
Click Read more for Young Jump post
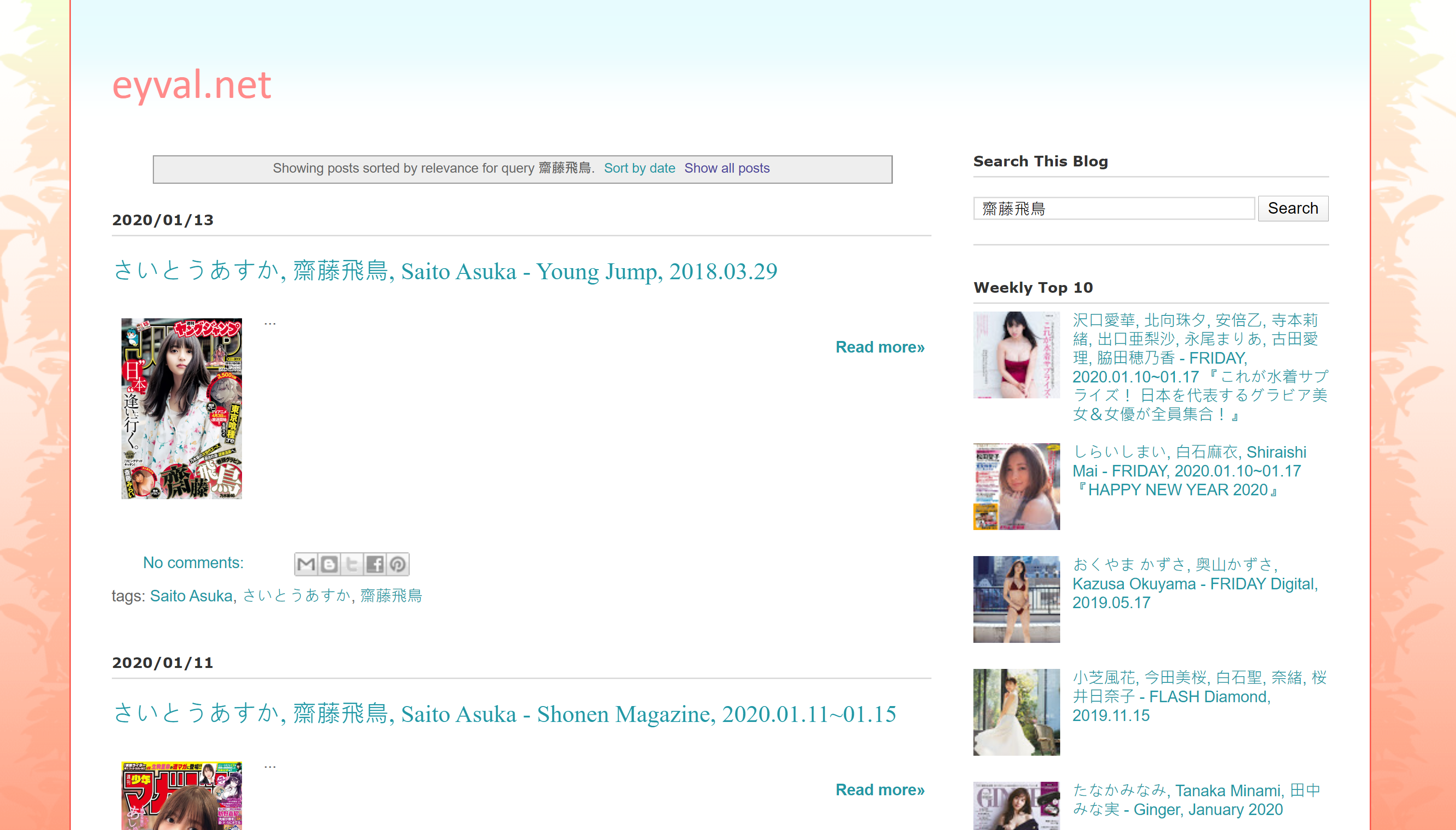pyautogui.click(x=880, y=347)
